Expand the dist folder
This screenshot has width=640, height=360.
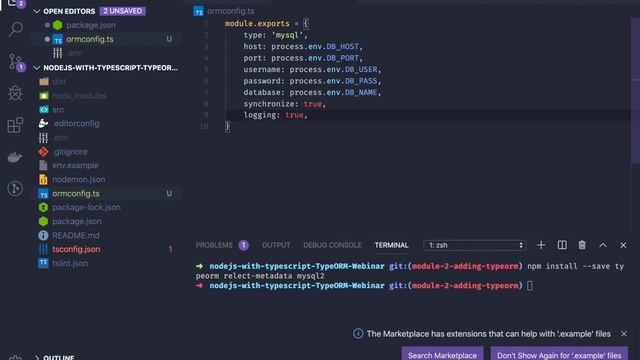click(x=59, y=81)
